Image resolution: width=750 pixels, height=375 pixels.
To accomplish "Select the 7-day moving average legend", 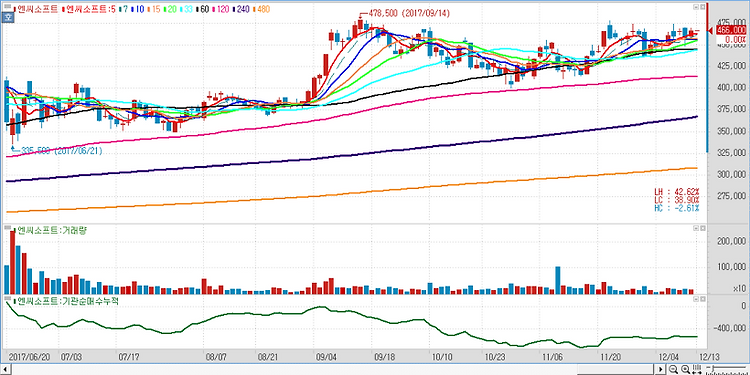I will coord(123,9).
